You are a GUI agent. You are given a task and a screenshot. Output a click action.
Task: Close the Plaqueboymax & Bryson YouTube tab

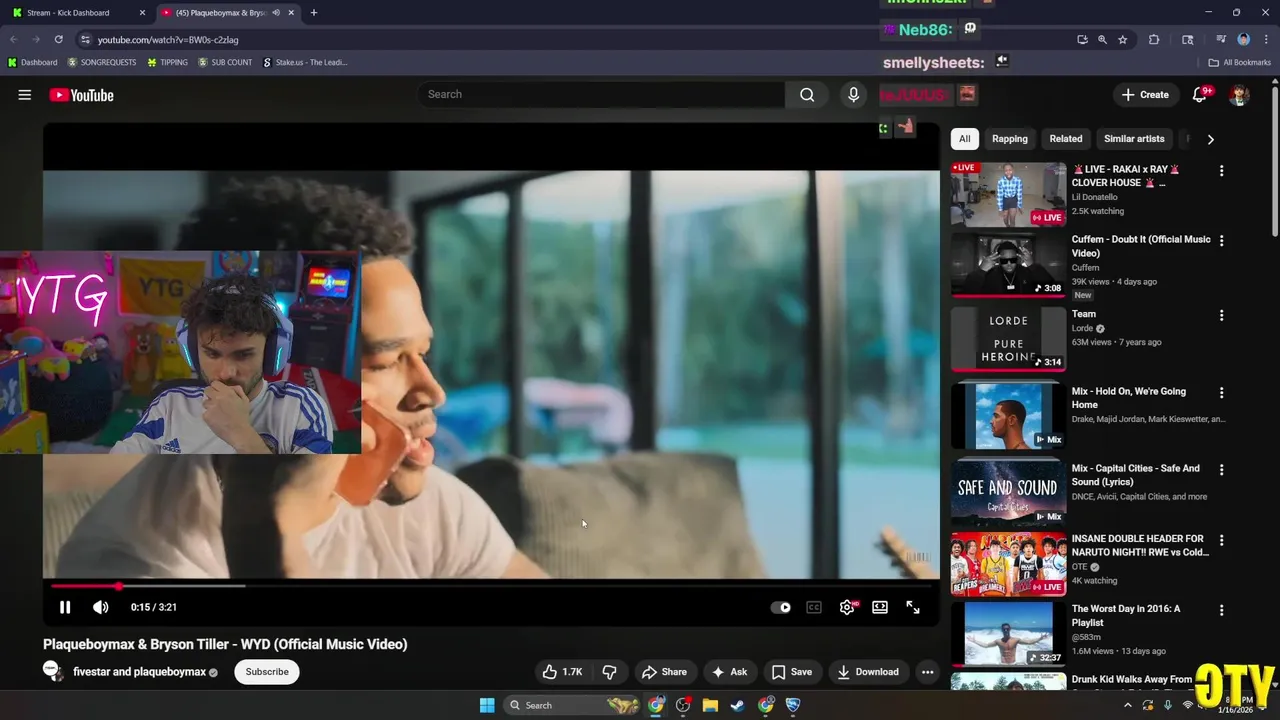pyautogui.click(x=291, y=13)
